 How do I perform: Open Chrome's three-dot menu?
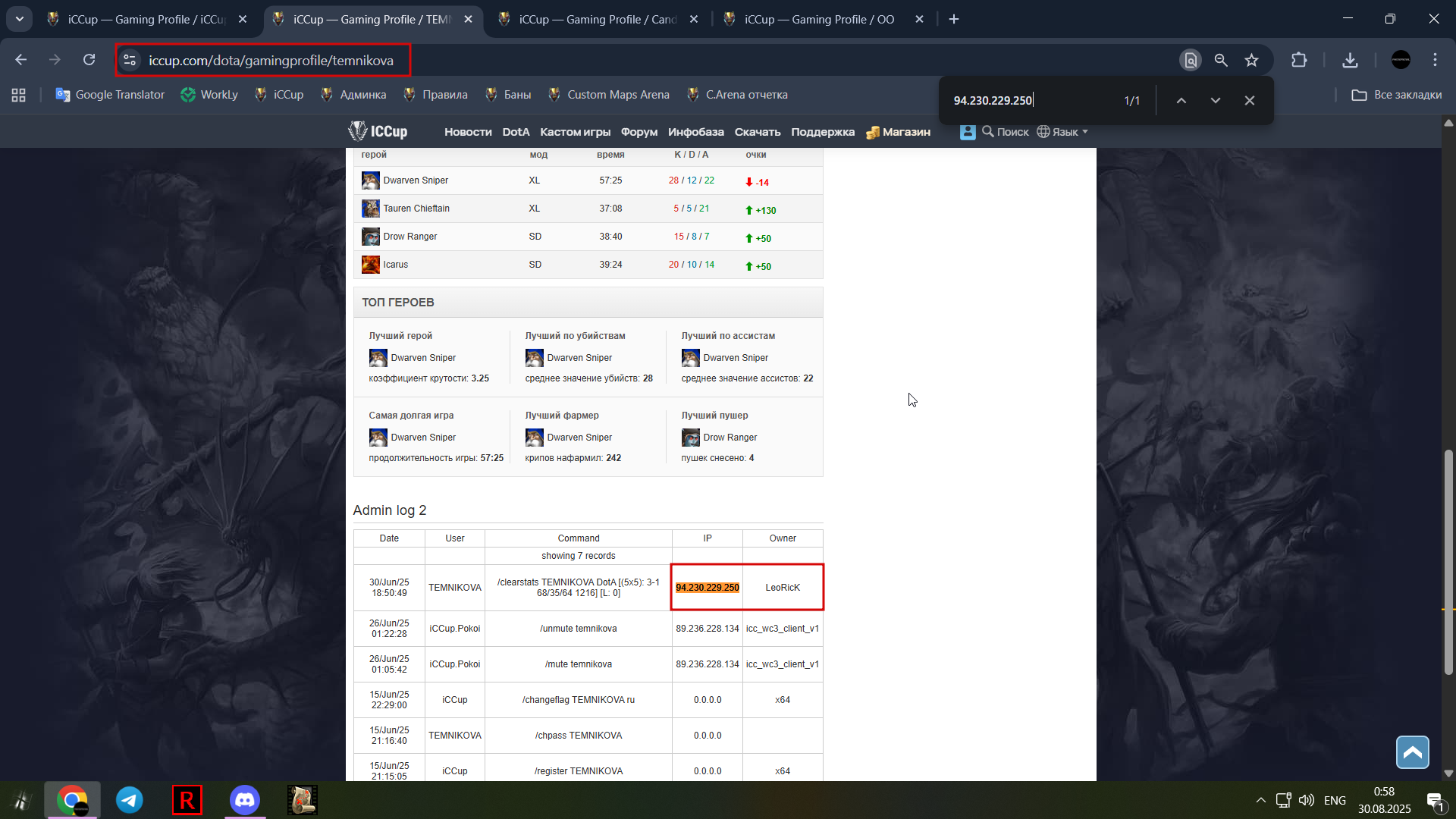pyautogui.click(x=1435, y=60)
